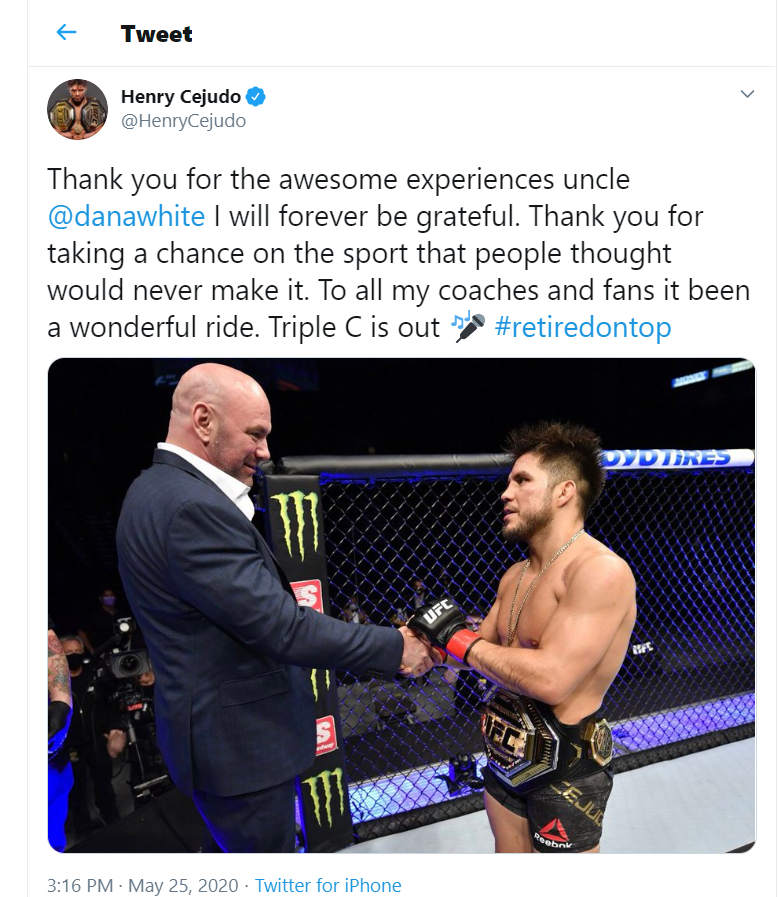The image size is (778, 897).
Task: Click the tweet text body
Action: coord(399,253)
